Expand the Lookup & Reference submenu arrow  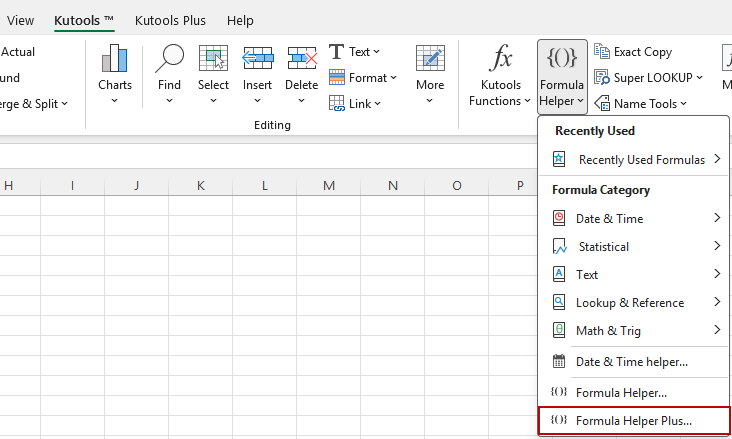pyautogui.click(x=718, y=302)
